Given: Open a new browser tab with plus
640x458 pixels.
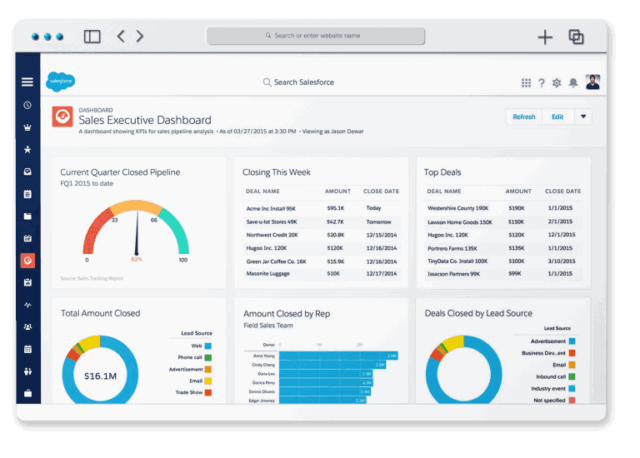Looking at the screenshot, I should click(x=545, y=37).
